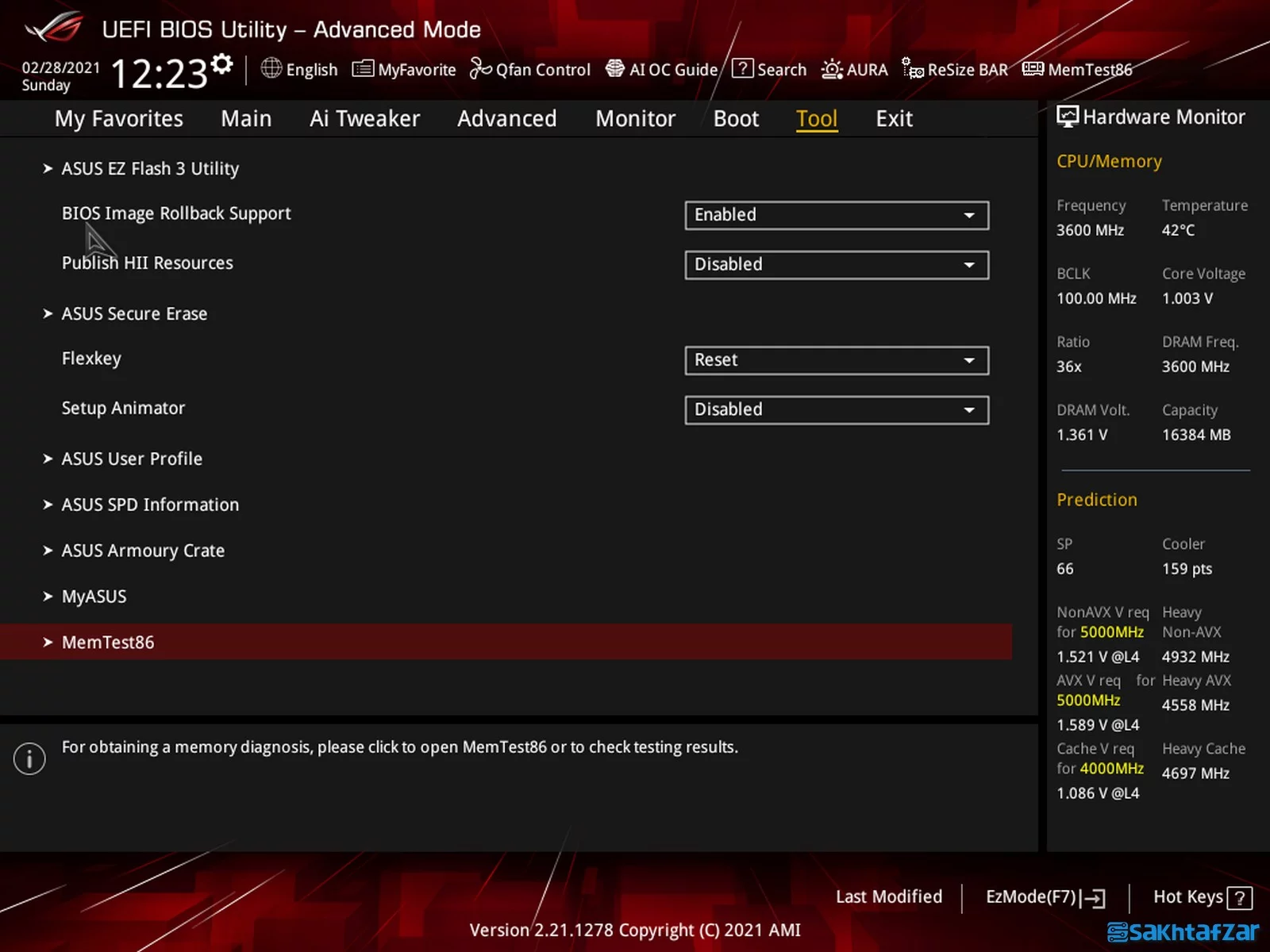Screen dimensions: 1270x952
Task: Click the Hot Keys label
Action: coord(1188,897)
